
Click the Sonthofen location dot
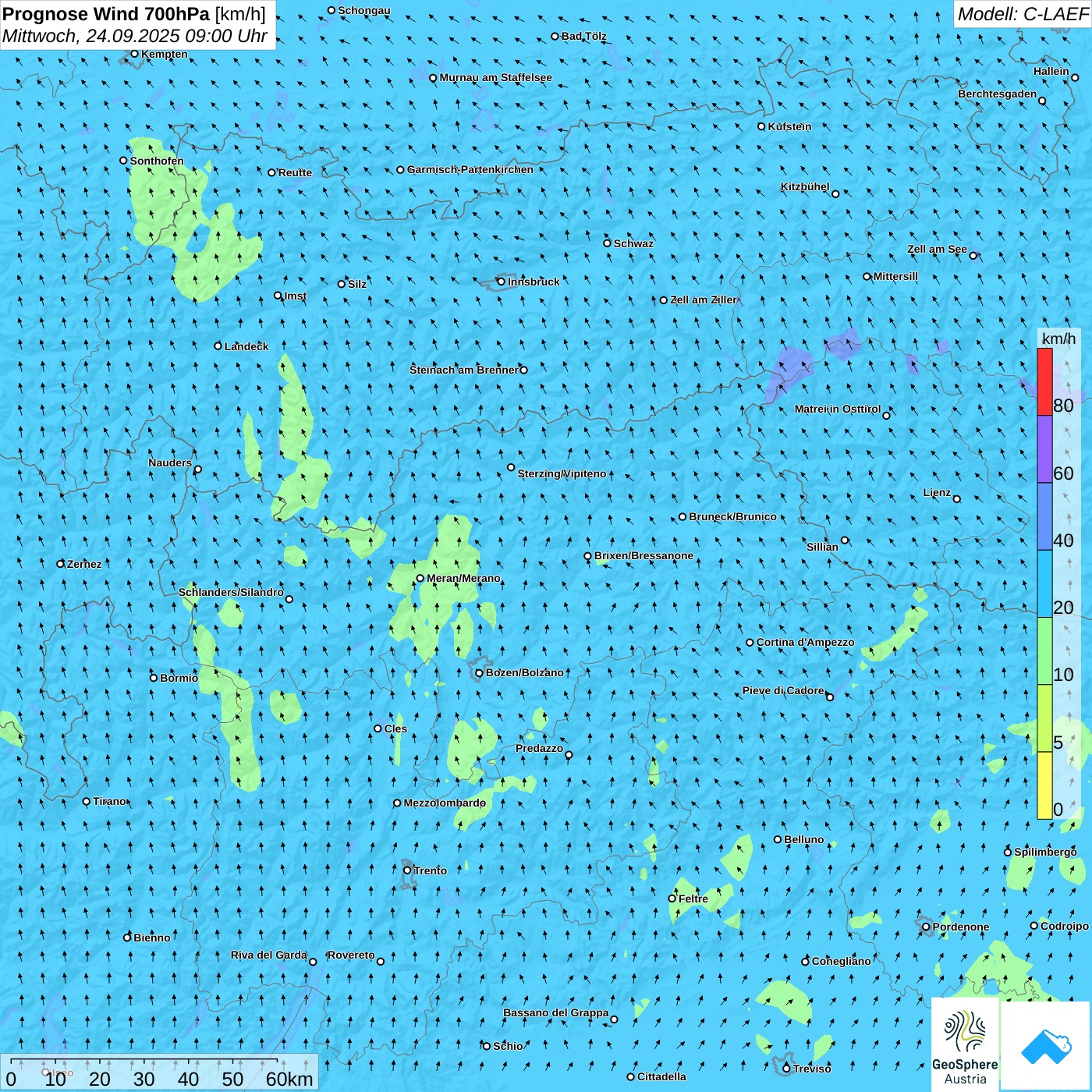(x=123, y=161)
